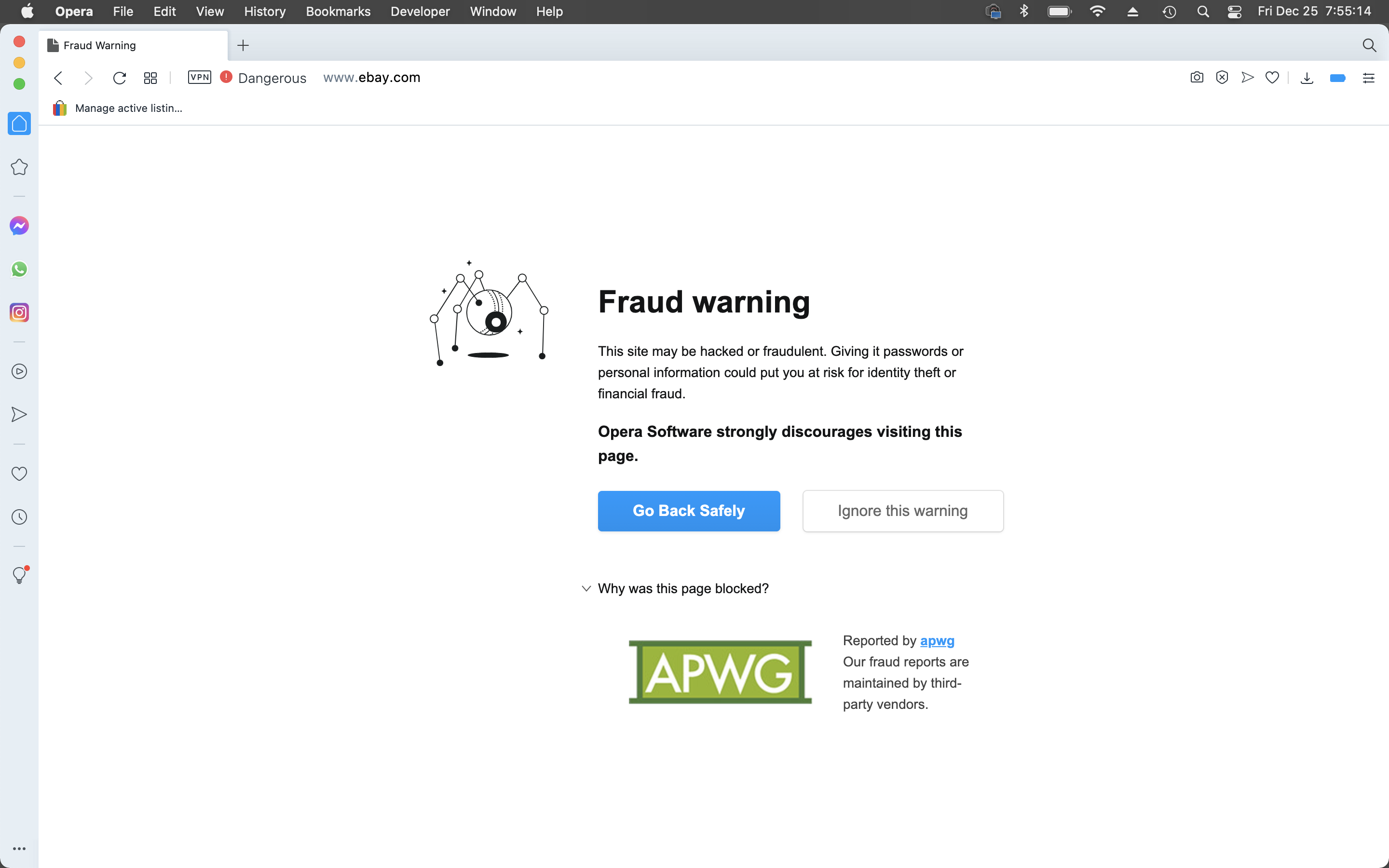Open Messenger in the sidebar
This screenshot has height=868, width=1389.
pyautogui.click(x=19, y=226)
